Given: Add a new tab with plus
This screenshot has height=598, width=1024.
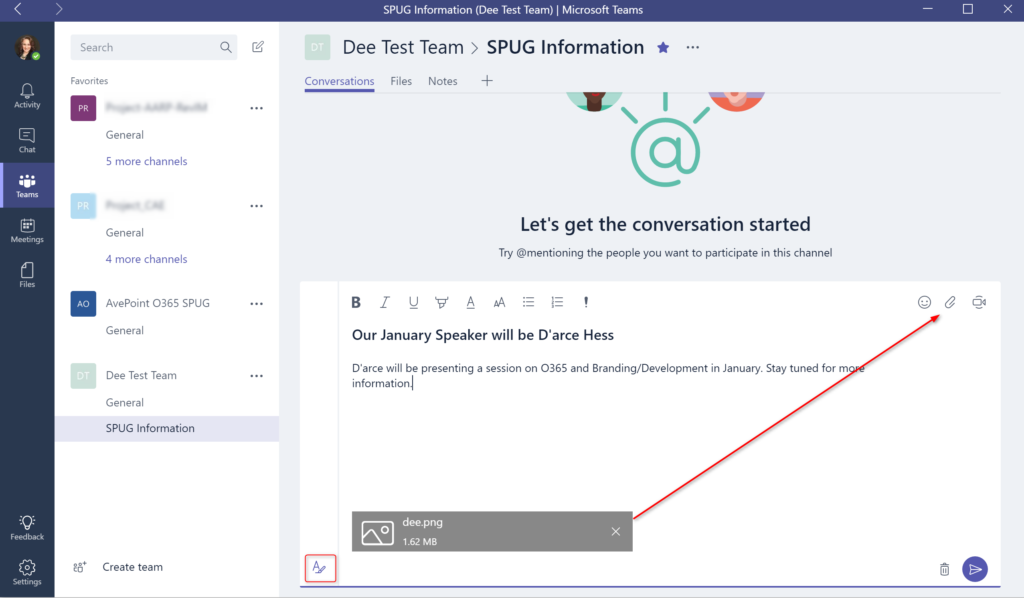Looking at the screenshot, I should (487, 81).
